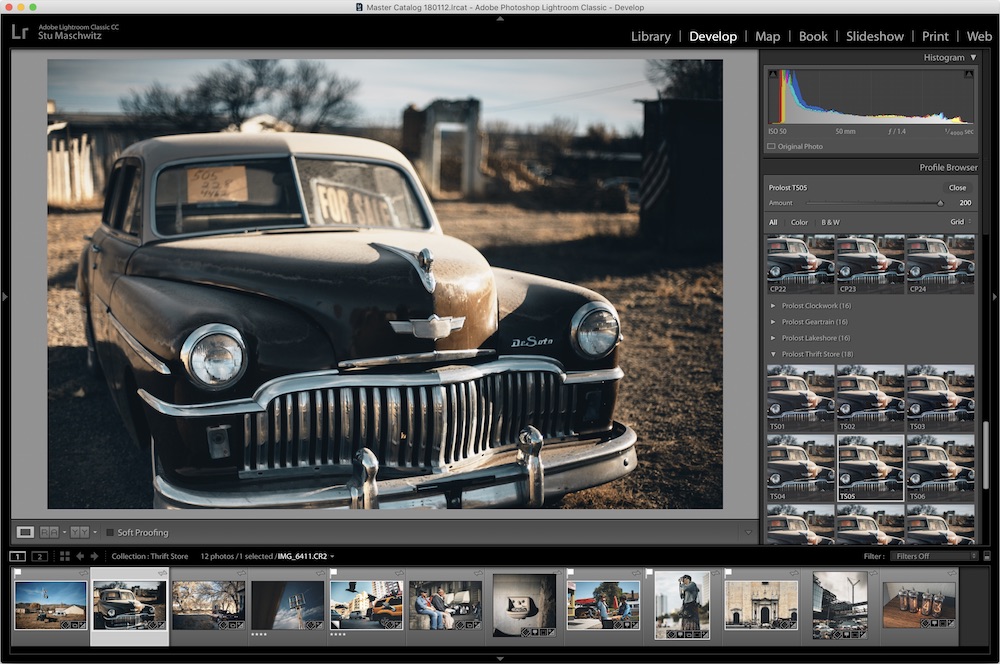Viewport: 1000px width, 664px height.
Task: Apply the CP23 profile thumbnail
Action: pyautogui.click(x=870, y=264)
